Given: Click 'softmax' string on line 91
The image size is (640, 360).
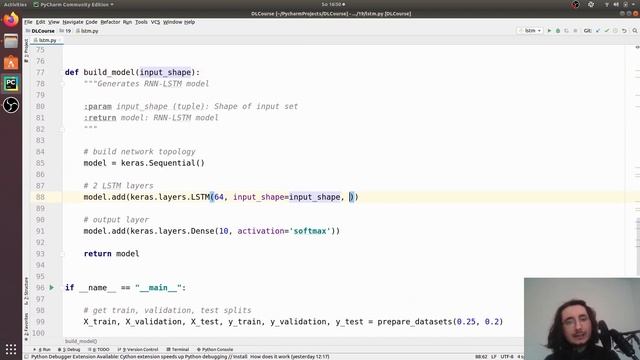Looking at the screenshot, I should 310,231.
